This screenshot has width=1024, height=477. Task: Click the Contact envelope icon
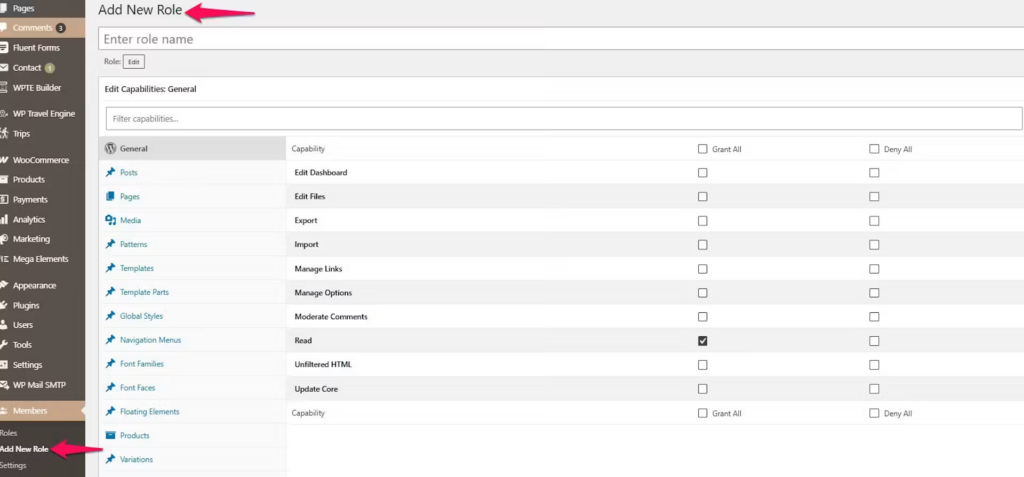point(3,67)
